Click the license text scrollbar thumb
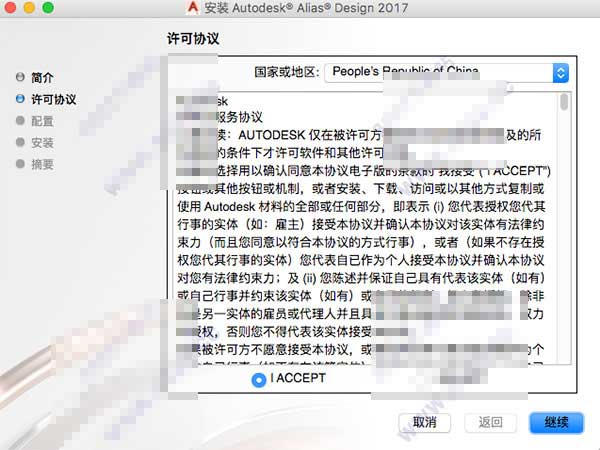Screen dimensions: 600x450 coord(564,102)
